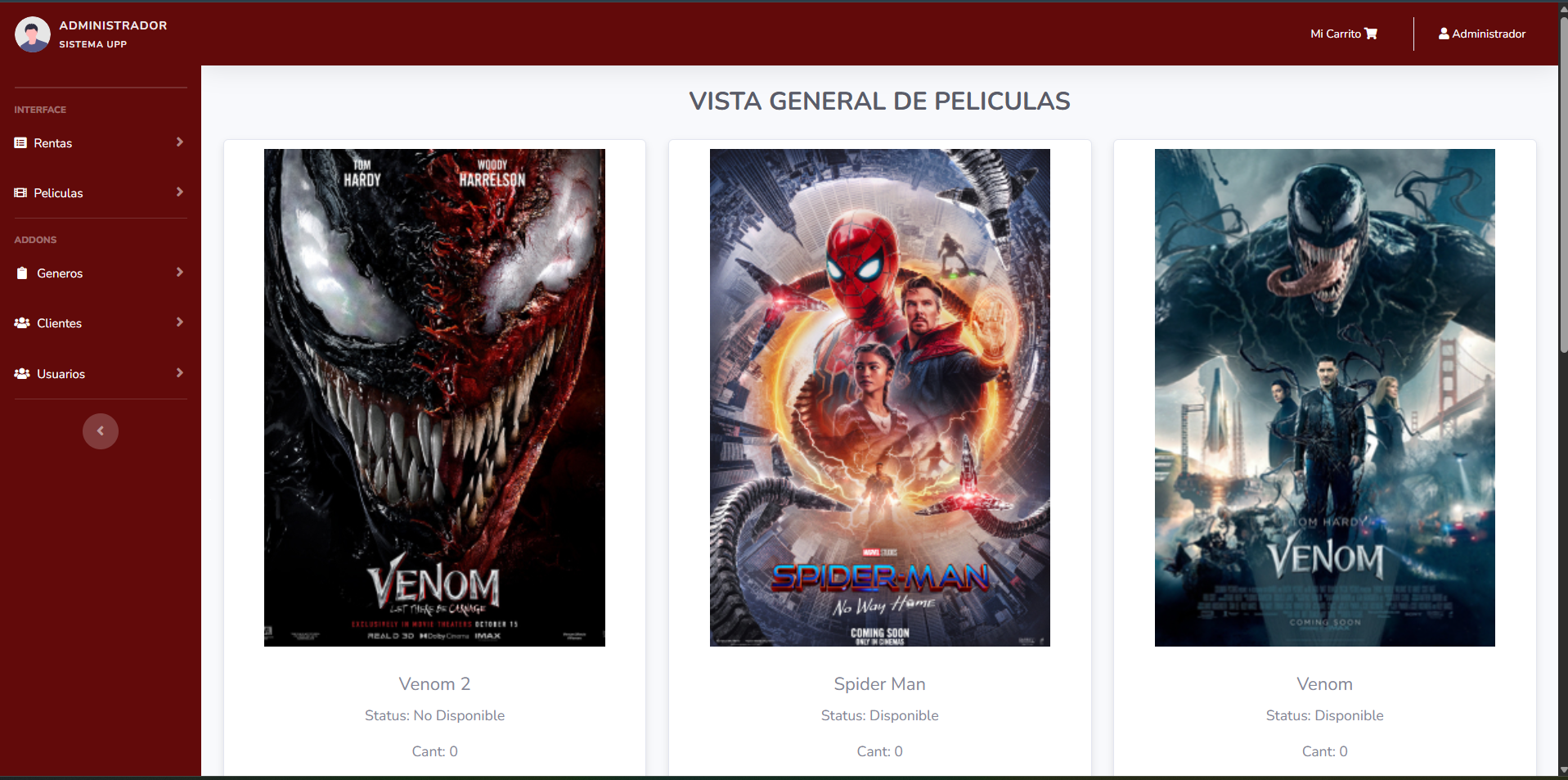1568x780 pixels.
Task: Open the Clientes menu item
Action: [101, 323]
